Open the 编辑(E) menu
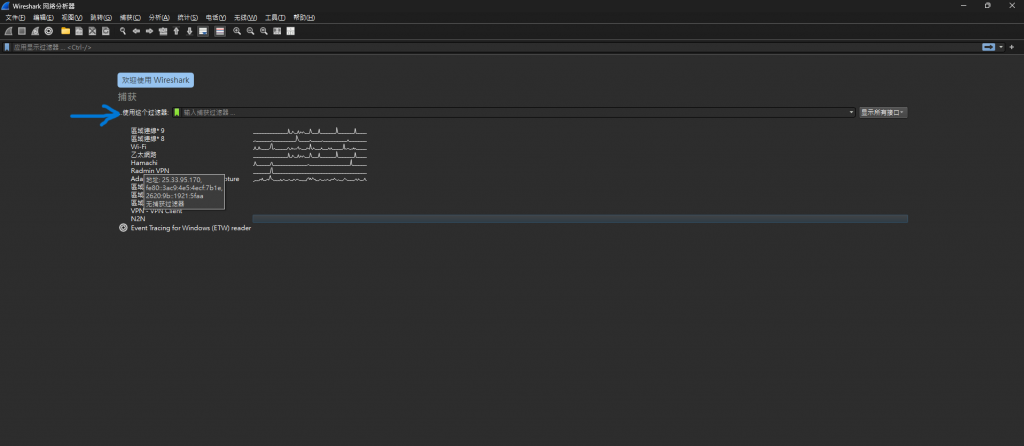1024x446 pixels. tap(44, 17)
